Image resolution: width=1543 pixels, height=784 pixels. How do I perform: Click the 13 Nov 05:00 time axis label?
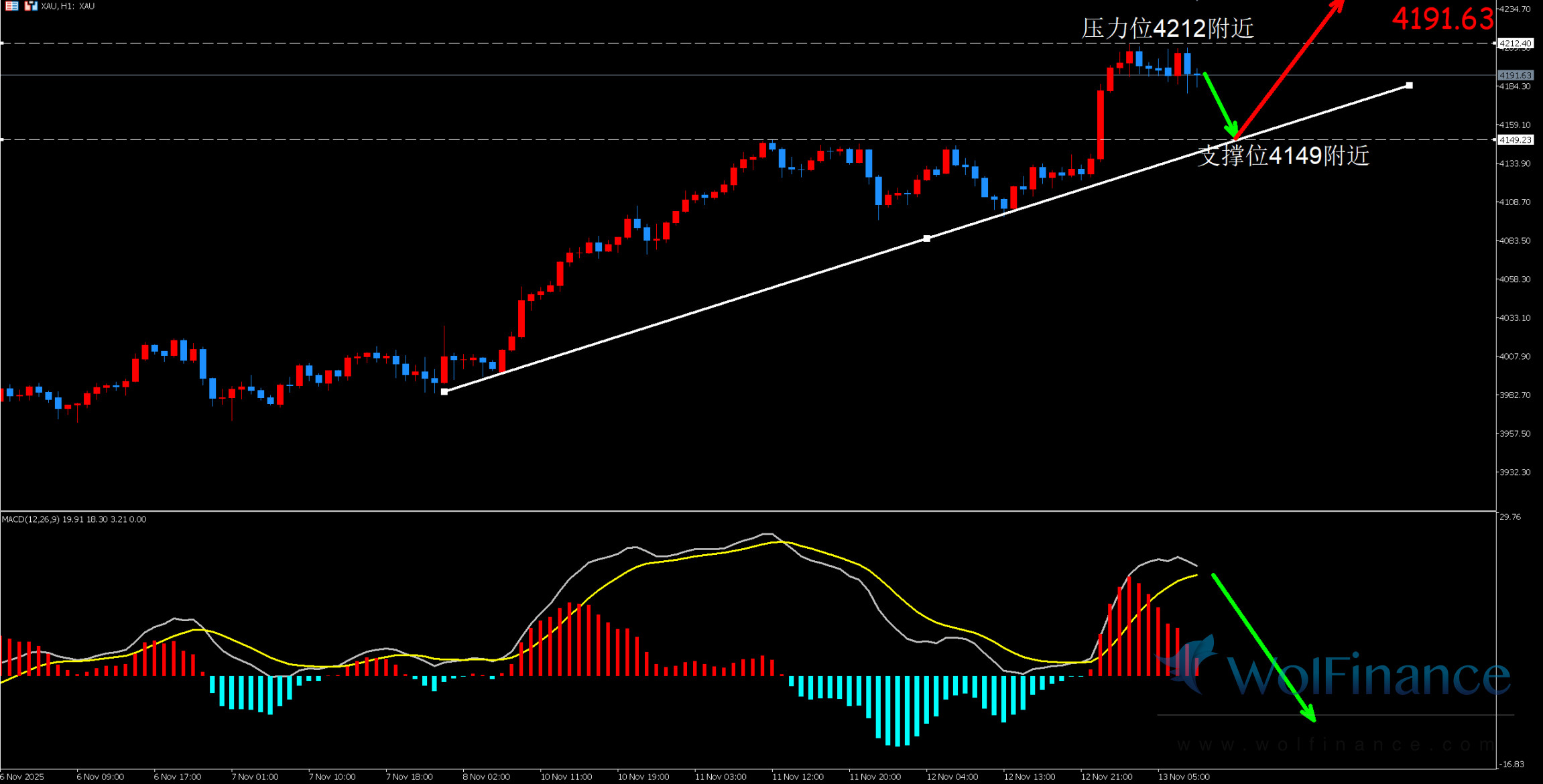click(1184, 777)
